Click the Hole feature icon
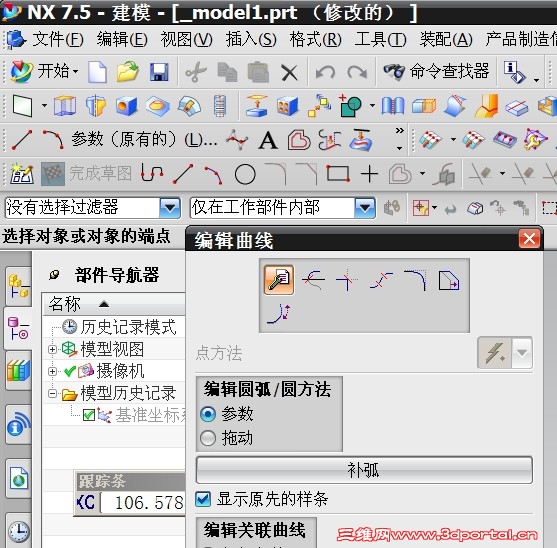The image size is (557, 548). pyautogui.click(x=126, y=106)
